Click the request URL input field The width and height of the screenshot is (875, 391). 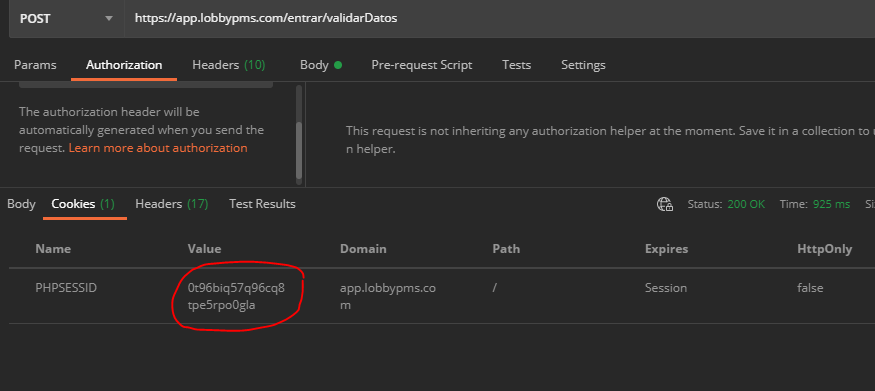[499, 18]
